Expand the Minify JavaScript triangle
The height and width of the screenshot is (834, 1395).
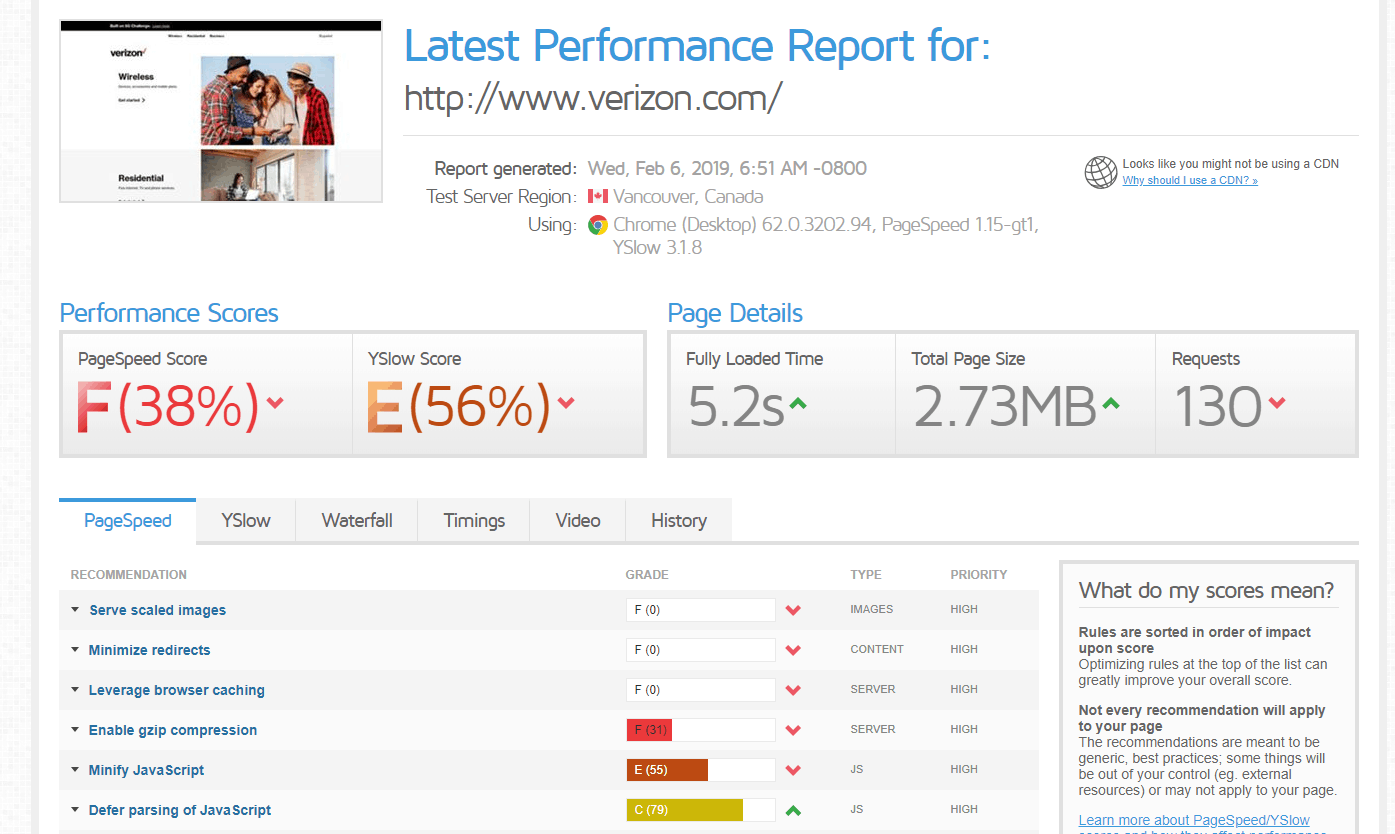[75, 769]
